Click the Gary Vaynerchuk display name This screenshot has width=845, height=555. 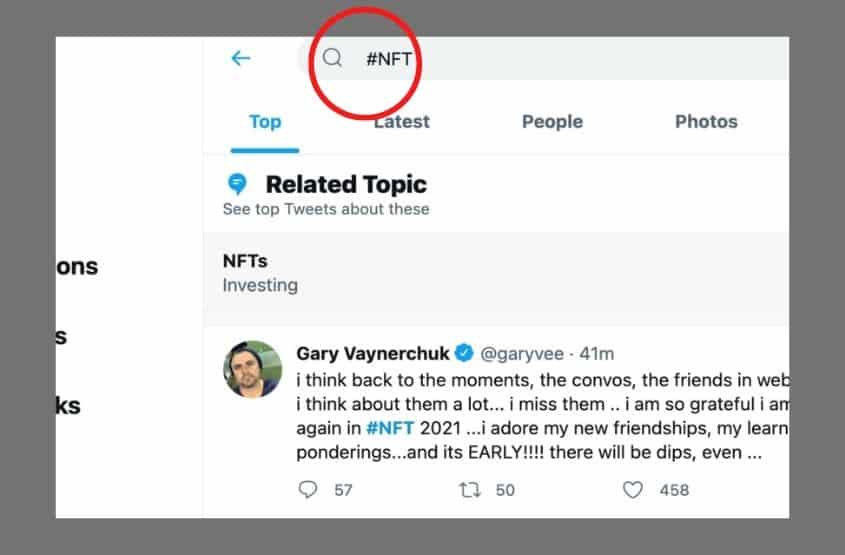coord(372,353)
